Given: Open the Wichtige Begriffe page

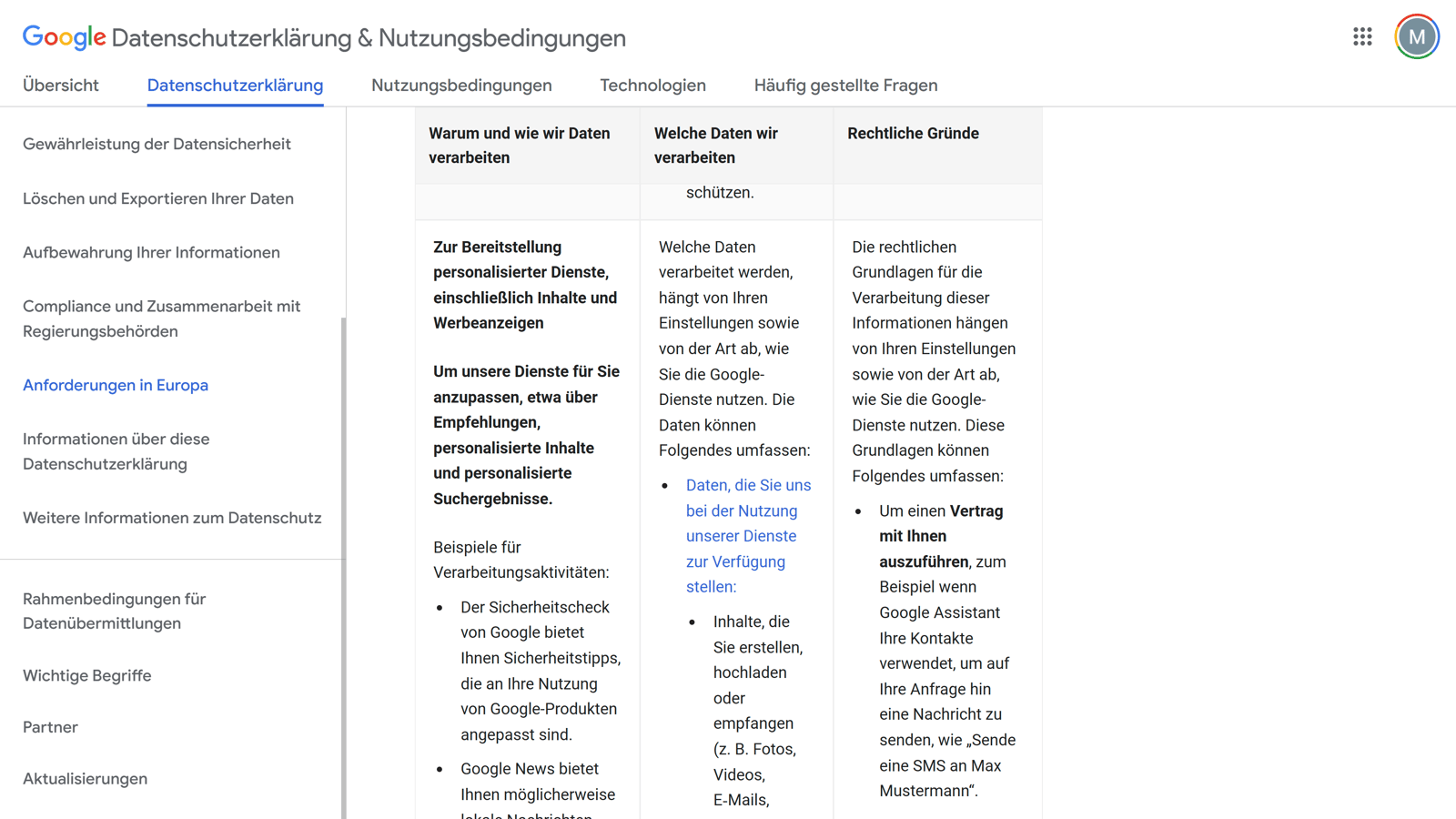Looking at the screenshot, I should (86, 675).
